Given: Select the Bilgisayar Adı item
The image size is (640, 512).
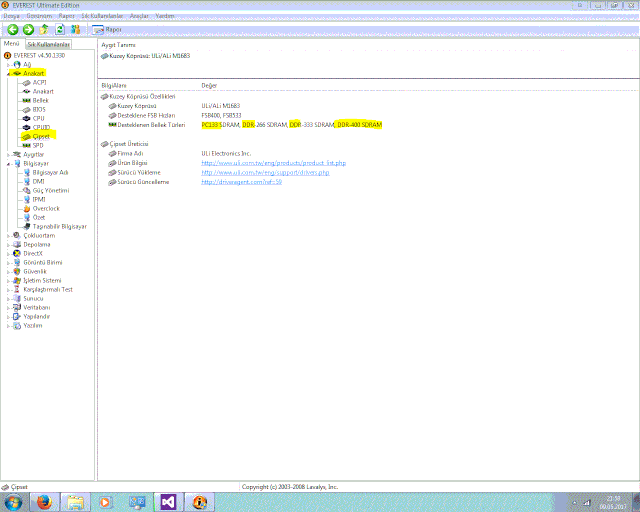Looking at the screenshot, I should click(x=50, y=172).
